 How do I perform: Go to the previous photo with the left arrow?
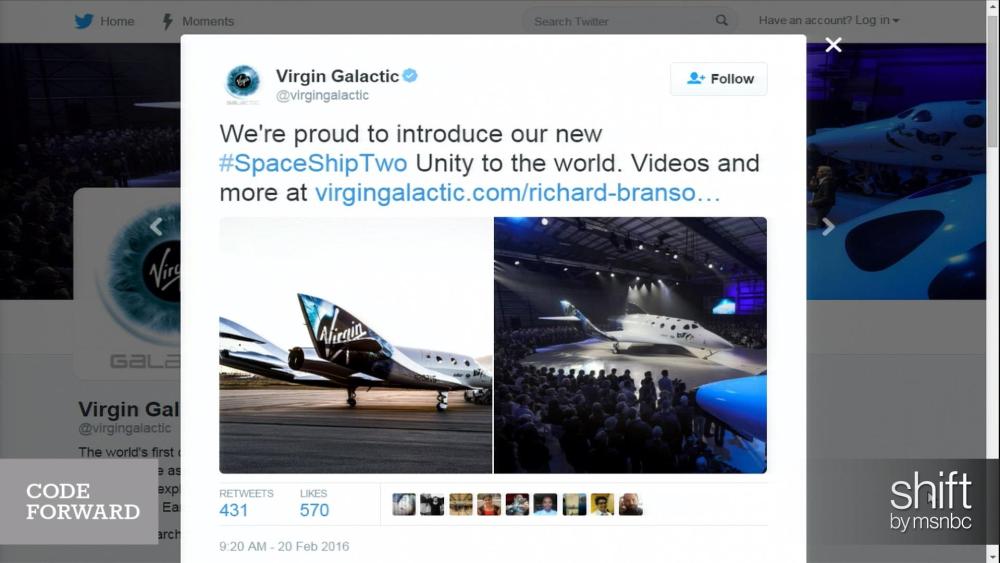pos(156,226)
